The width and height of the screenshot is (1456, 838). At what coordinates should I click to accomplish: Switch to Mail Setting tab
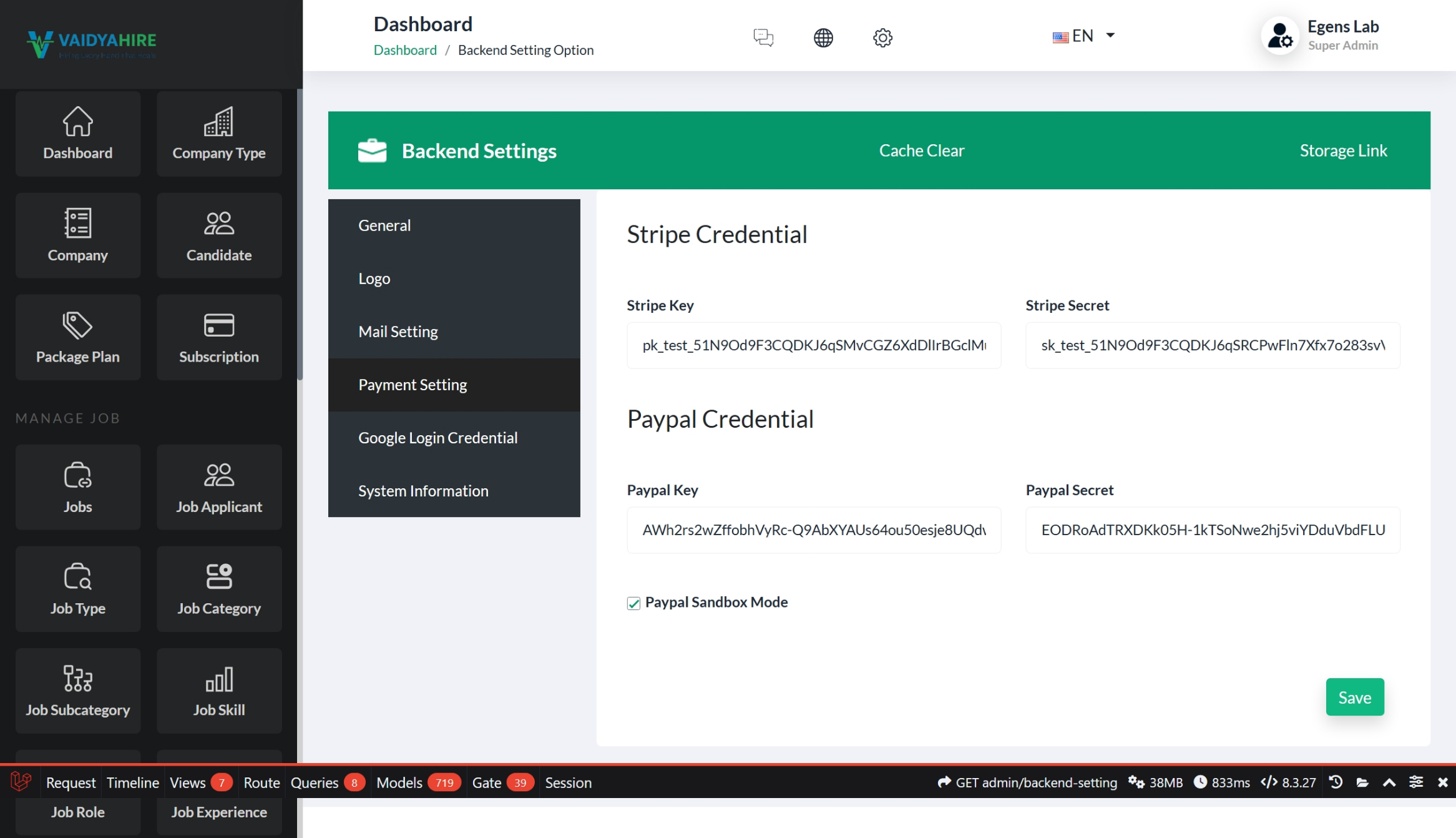tap(398, 332)
